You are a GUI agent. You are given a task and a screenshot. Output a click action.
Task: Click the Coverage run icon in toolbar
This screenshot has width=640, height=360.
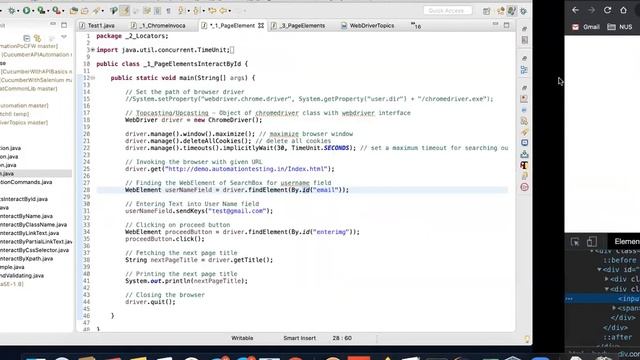click(41, 11)
